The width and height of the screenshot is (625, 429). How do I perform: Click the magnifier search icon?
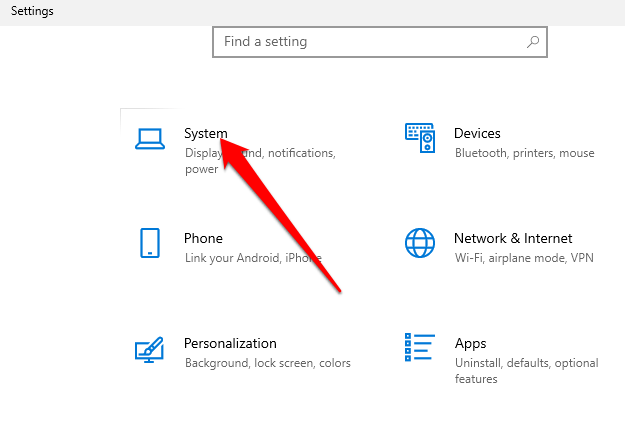(533, 42)
